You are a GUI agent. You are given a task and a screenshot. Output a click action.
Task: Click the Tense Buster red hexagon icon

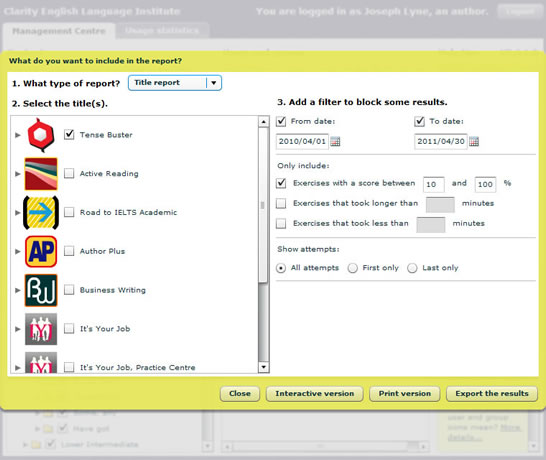coord(41,135)
